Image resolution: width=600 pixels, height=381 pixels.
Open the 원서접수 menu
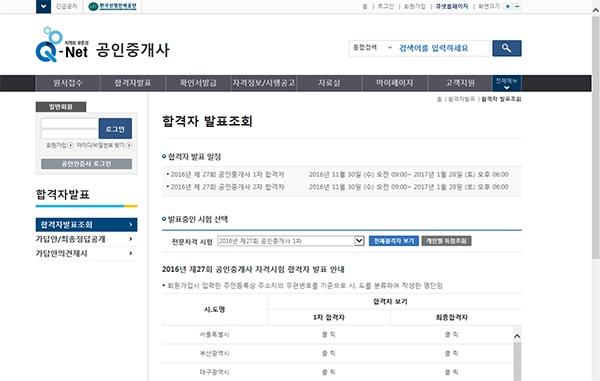pyautogui.click(x=68, y=83)
